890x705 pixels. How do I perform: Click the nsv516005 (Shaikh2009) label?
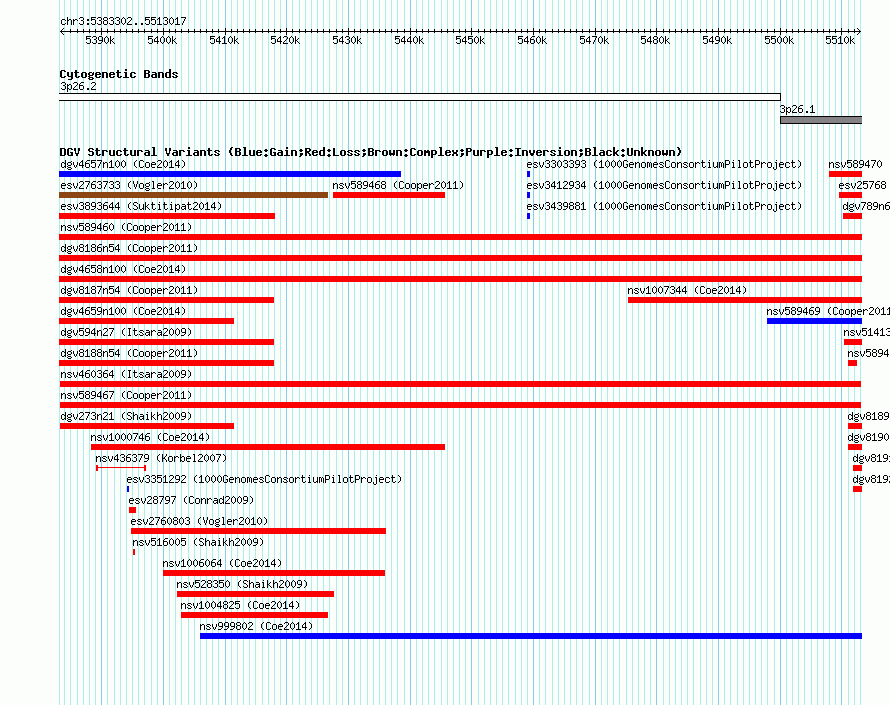pyautogui.click(x=198, y=542)
